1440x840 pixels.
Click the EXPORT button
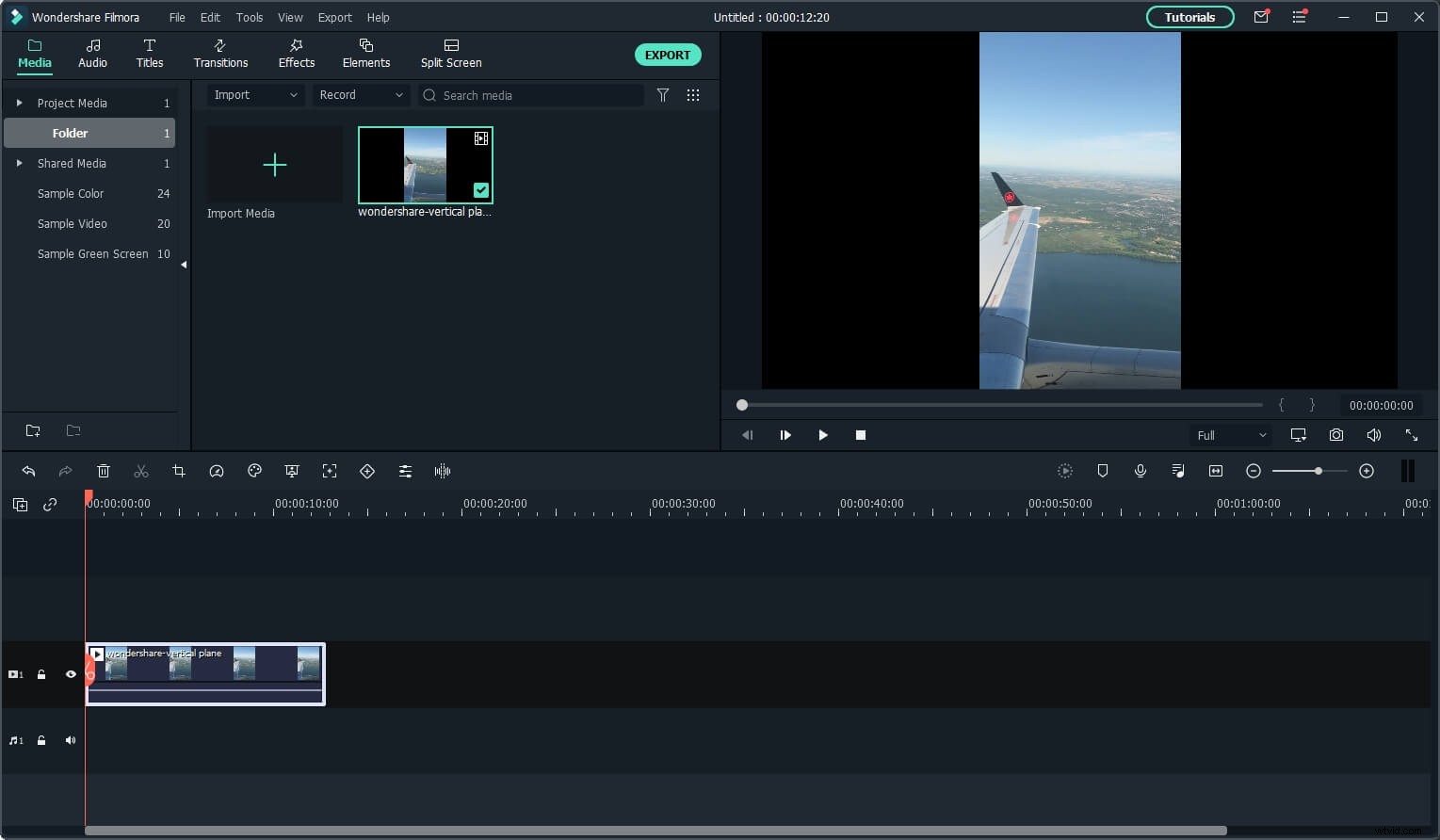[668, 55]
